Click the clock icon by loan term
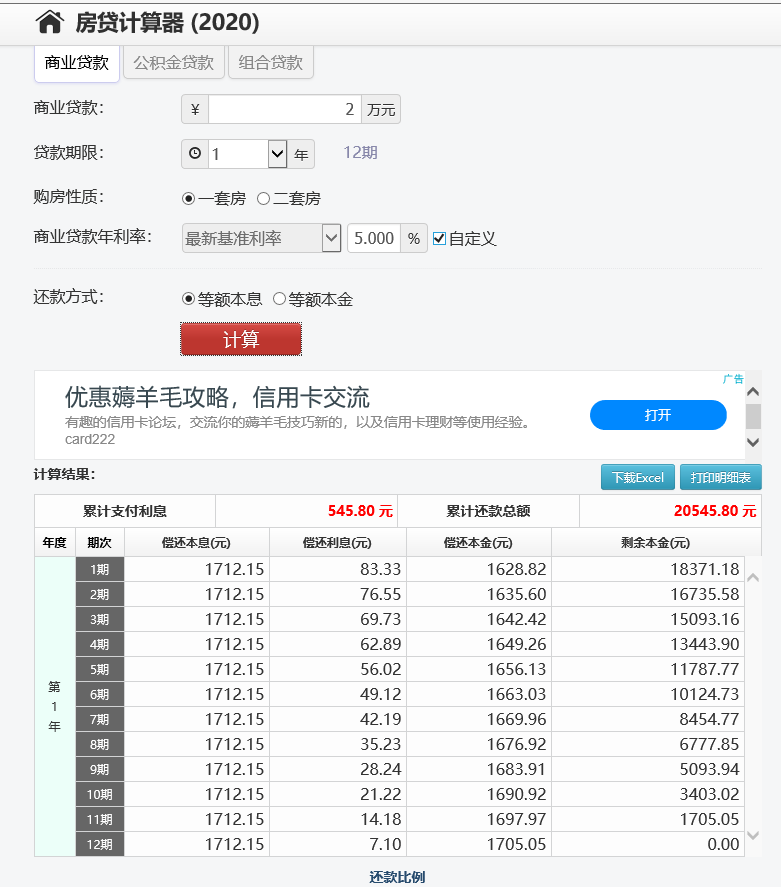 click(x=195, y=154)
